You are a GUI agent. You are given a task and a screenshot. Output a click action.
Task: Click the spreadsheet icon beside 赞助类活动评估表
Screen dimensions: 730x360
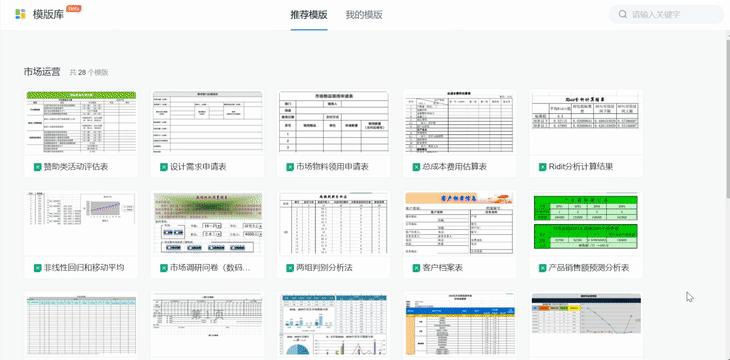pyautogui.click(x=38, y=167)
